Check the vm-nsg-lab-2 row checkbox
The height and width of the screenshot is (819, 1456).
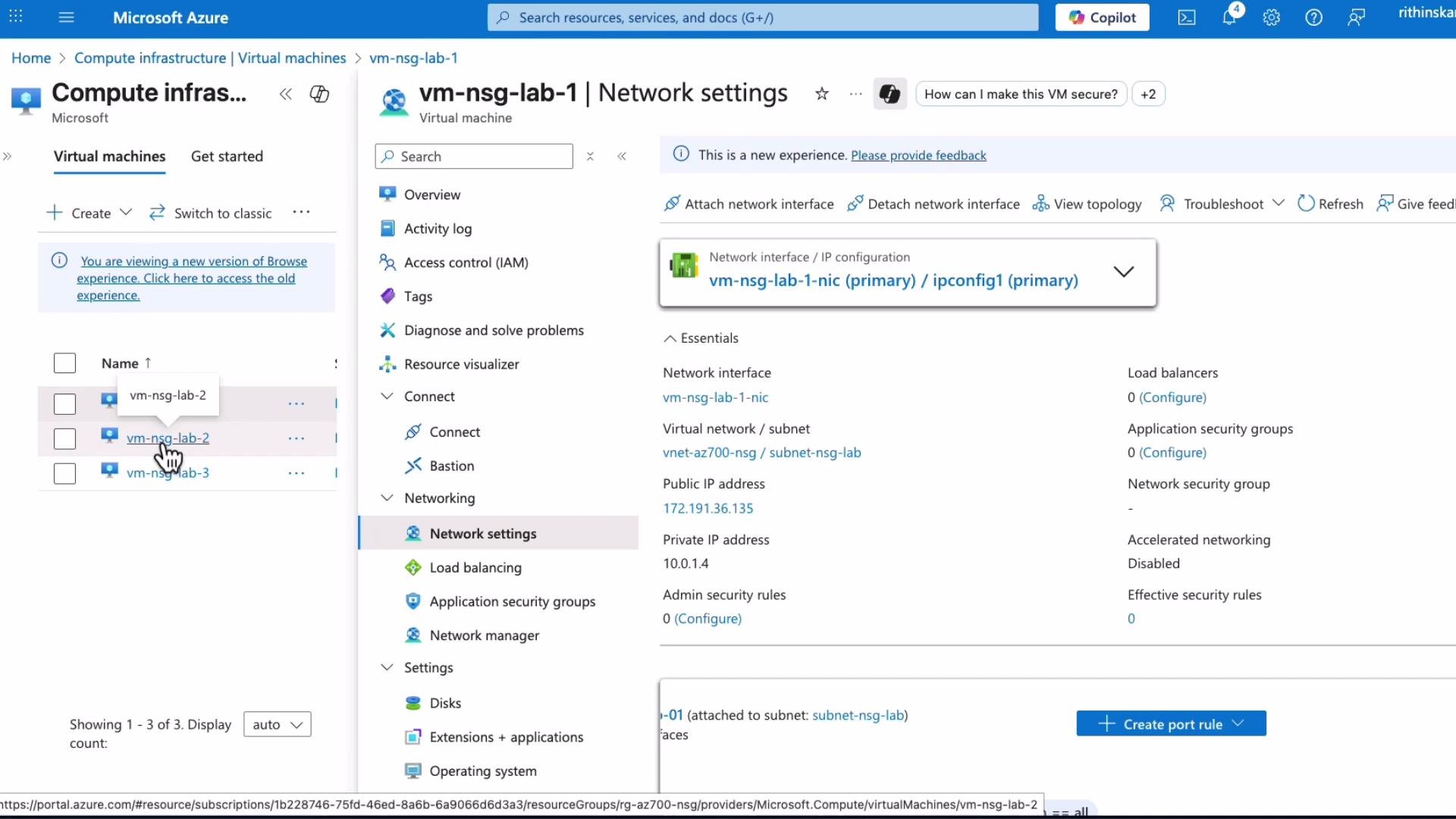point(64,439)
